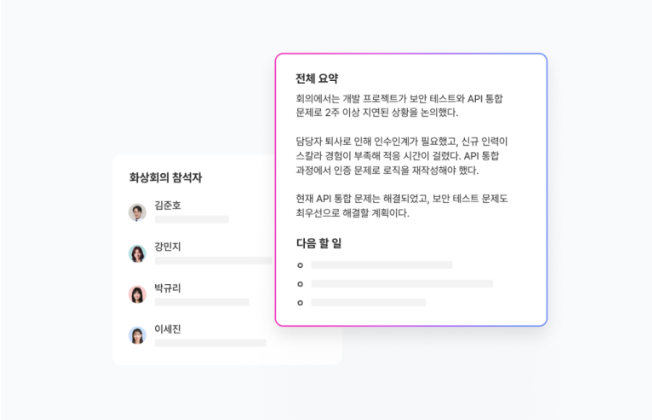
Task: Click the 전체 요약 heading
Action: pos(317,78)
